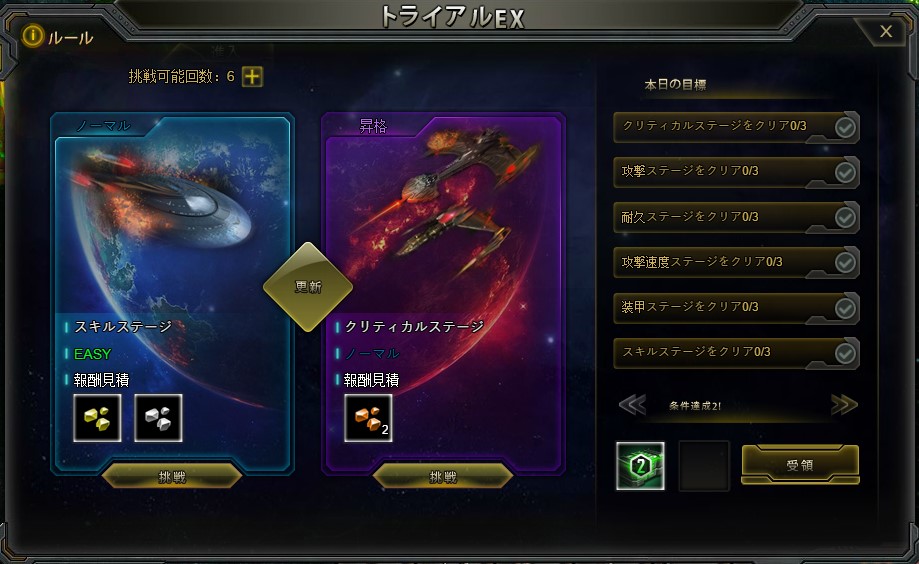The image size is (919, 564).
Task: Toggle checkmark for スキルステージをクリア goal
Action: click(845, 354)
